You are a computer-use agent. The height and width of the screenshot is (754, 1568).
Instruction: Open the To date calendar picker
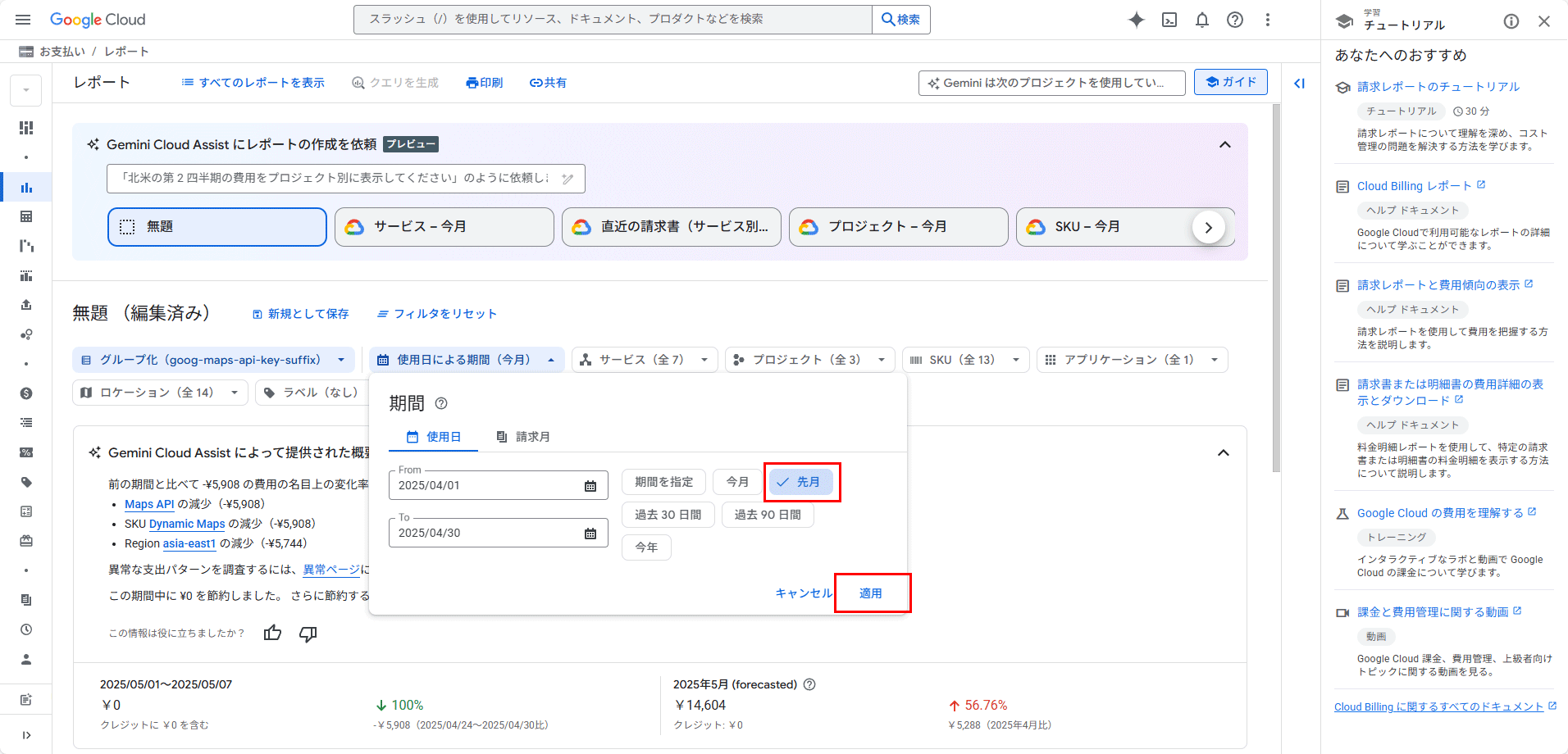tap(590, 534)
